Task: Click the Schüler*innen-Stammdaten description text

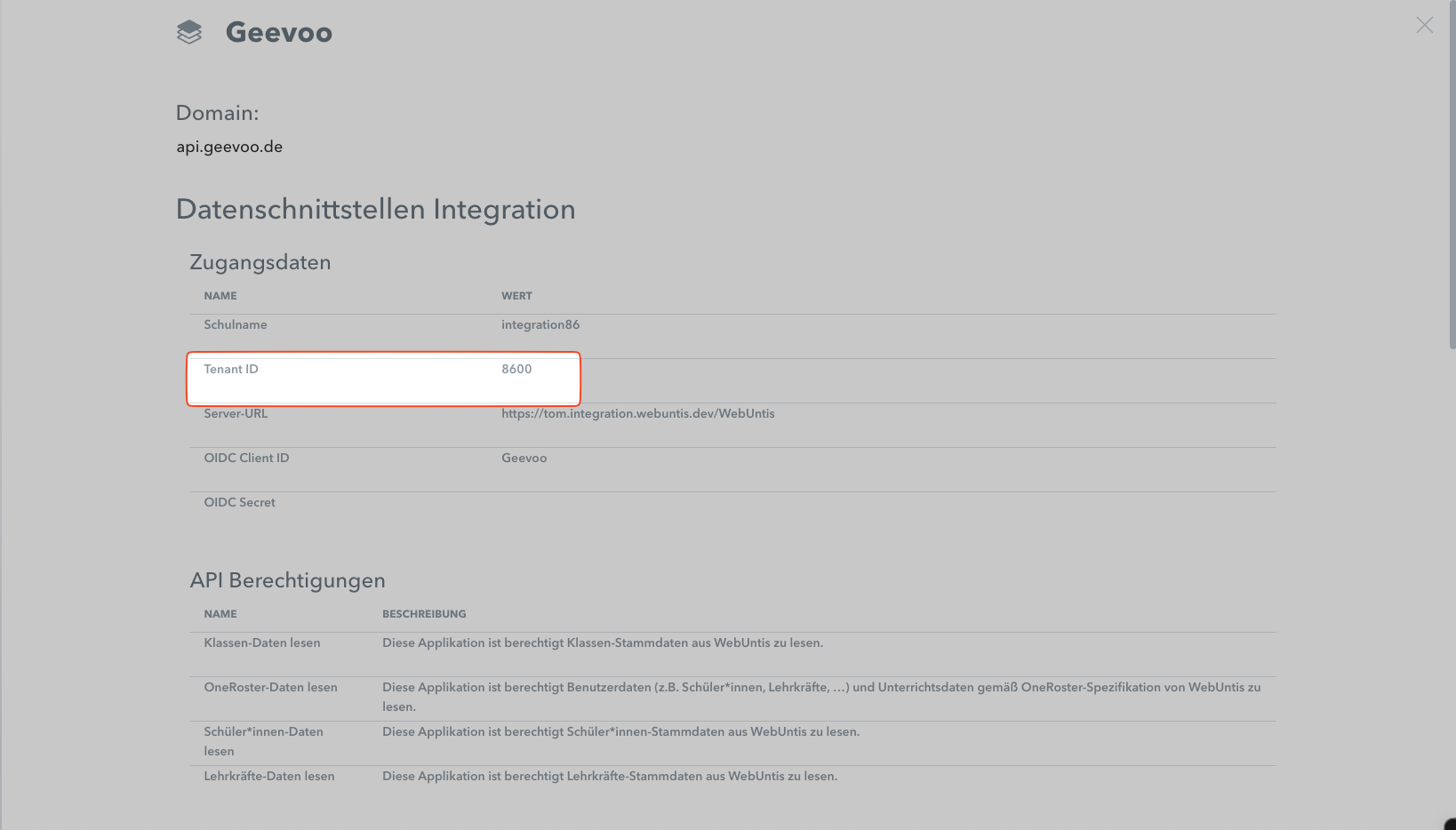Action: 621,731
